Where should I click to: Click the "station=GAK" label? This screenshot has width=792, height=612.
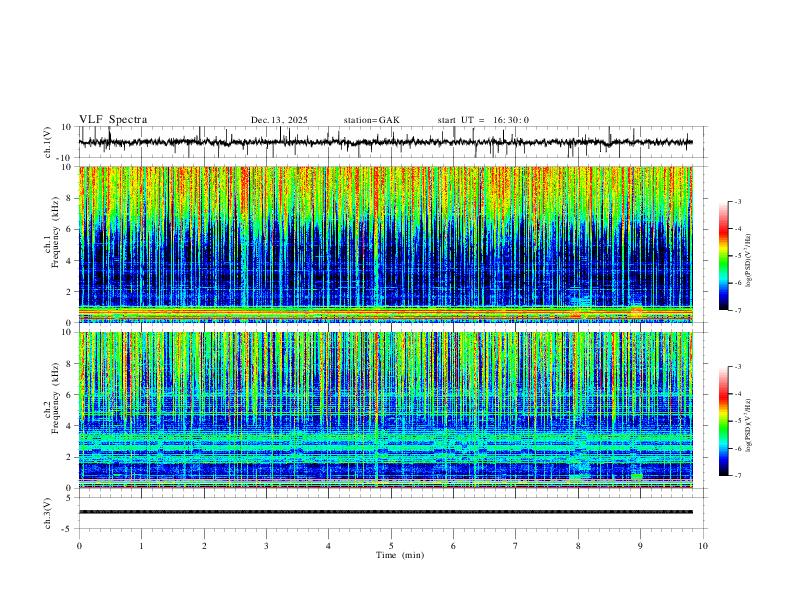click(x=371, y=120)
